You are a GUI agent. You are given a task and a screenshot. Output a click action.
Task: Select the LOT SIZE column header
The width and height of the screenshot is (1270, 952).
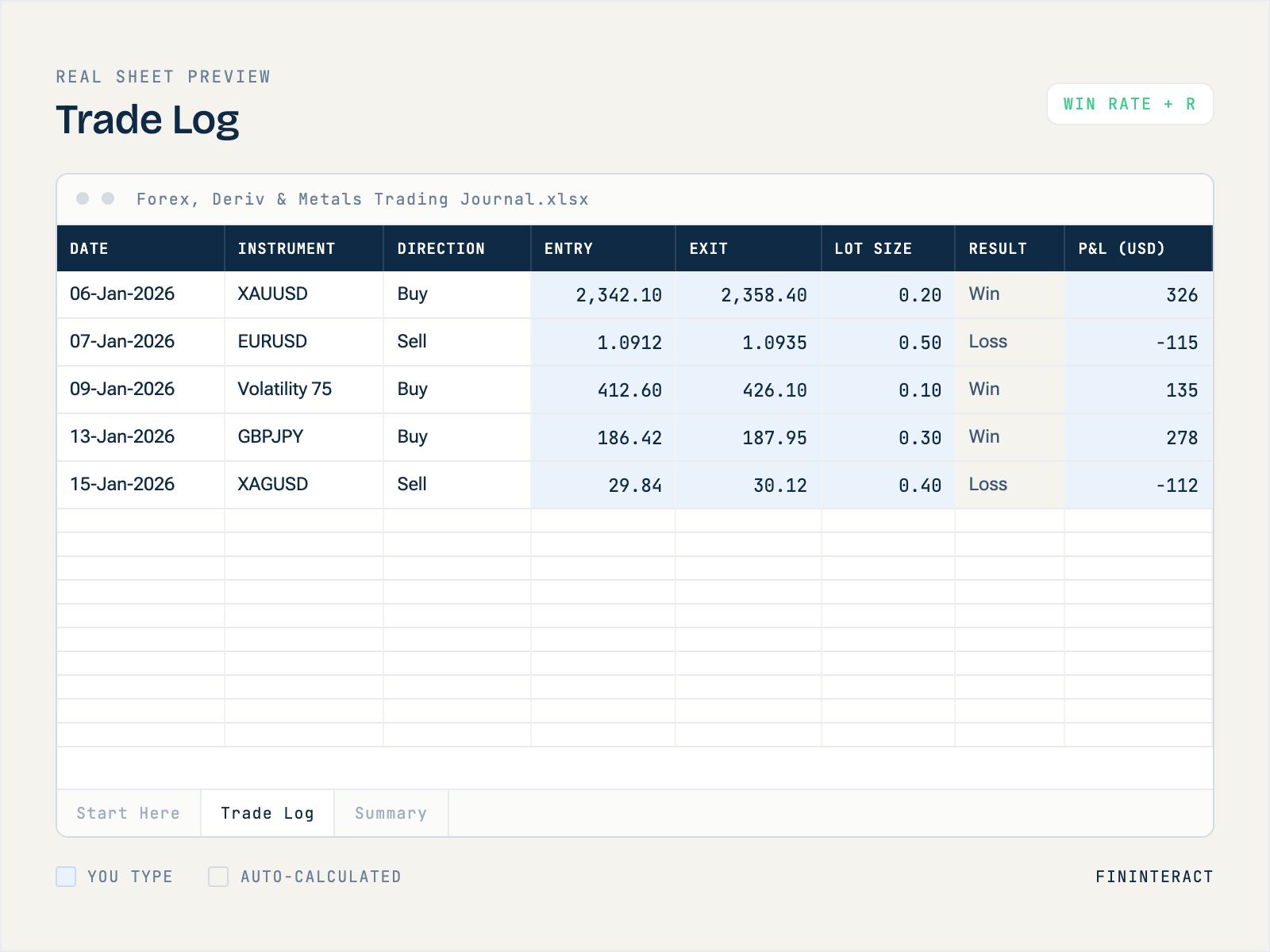tap(888, 248)
